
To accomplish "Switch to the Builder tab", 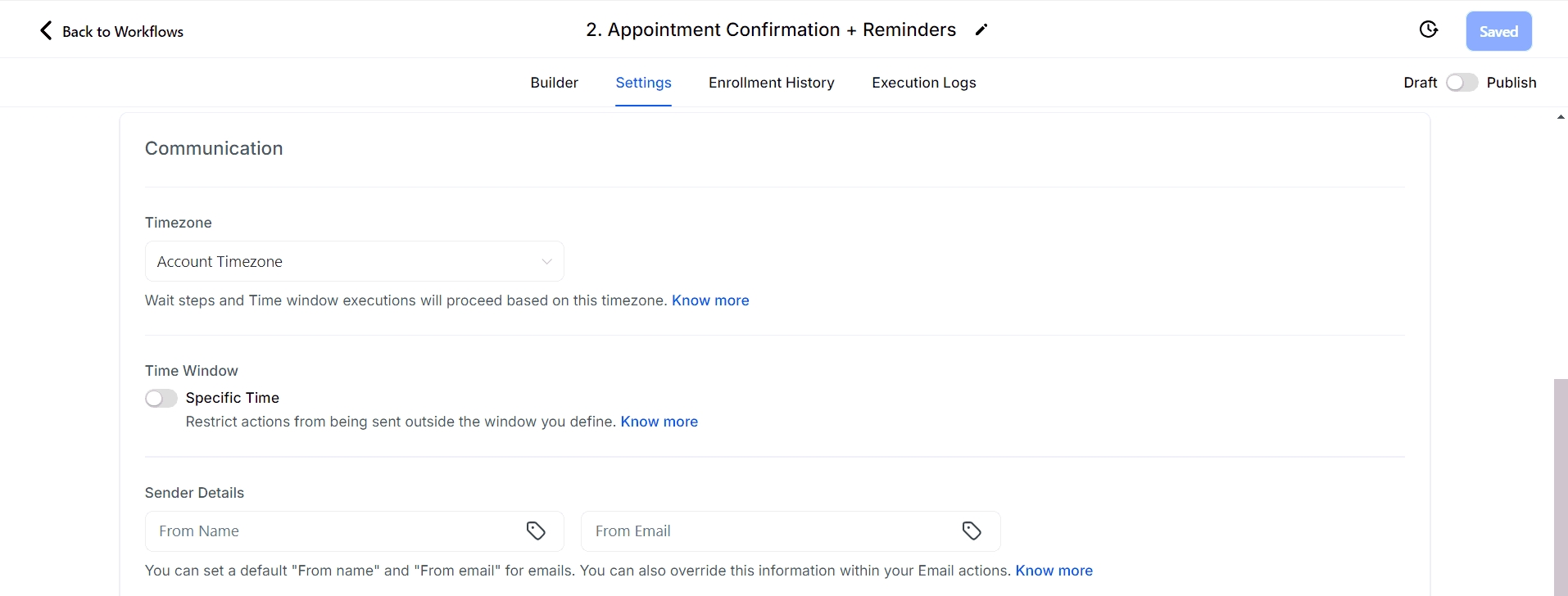I will (x=554, y=83).
